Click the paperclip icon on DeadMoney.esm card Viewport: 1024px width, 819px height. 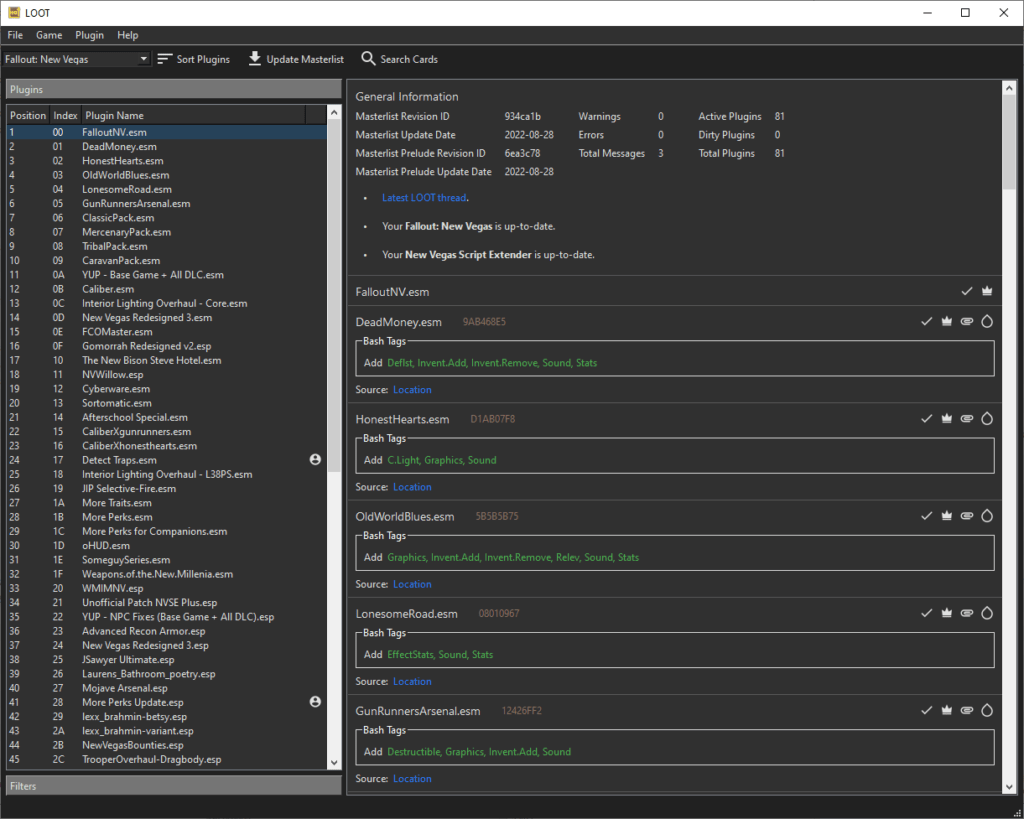pos(966,321)
